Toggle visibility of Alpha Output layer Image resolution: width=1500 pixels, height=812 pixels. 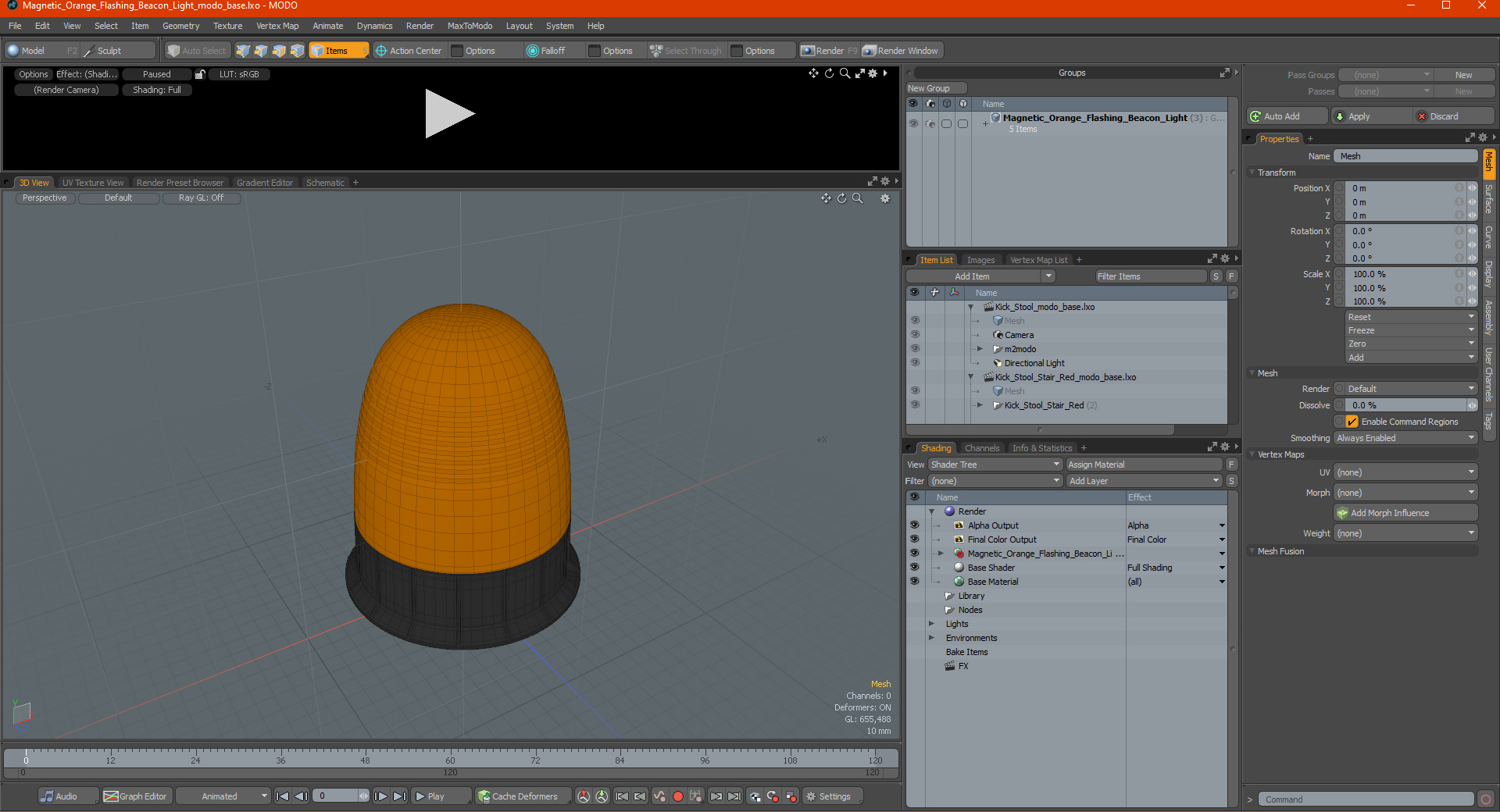coord(914,525)
